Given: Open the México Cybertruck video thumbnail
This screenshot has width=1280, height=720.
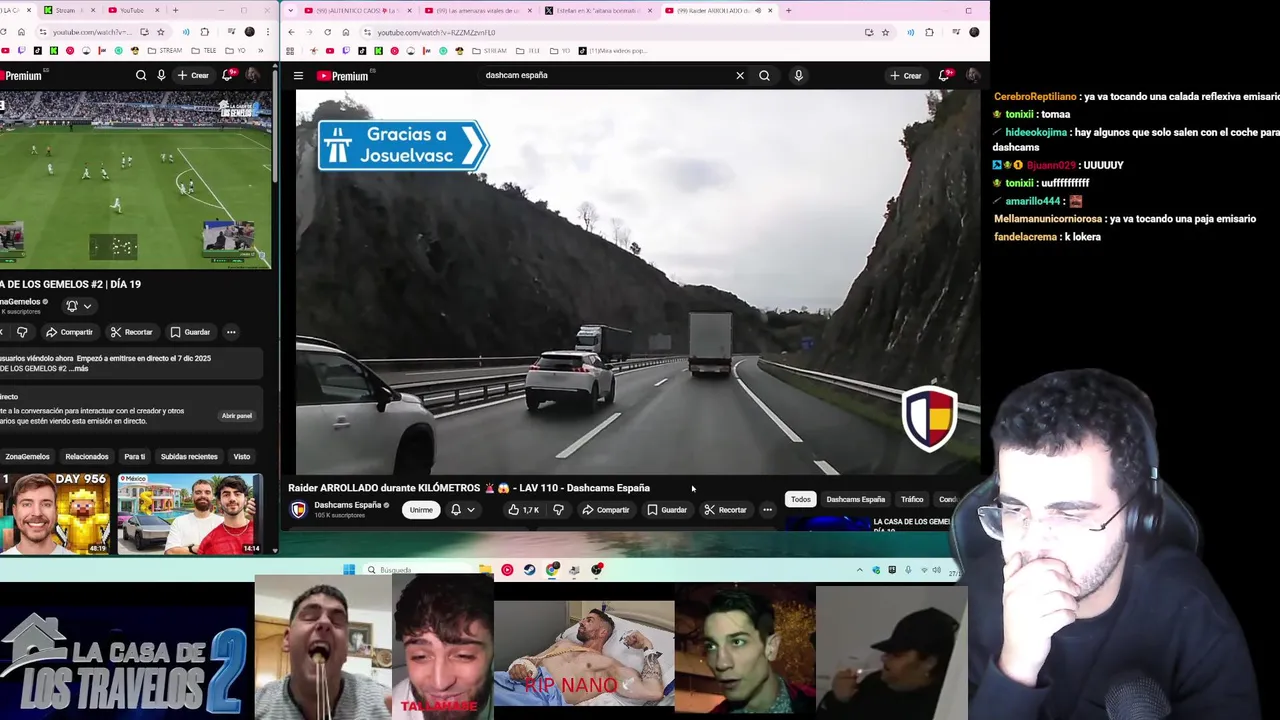Looking at the screenshot, I should click(x=190, y=514).
